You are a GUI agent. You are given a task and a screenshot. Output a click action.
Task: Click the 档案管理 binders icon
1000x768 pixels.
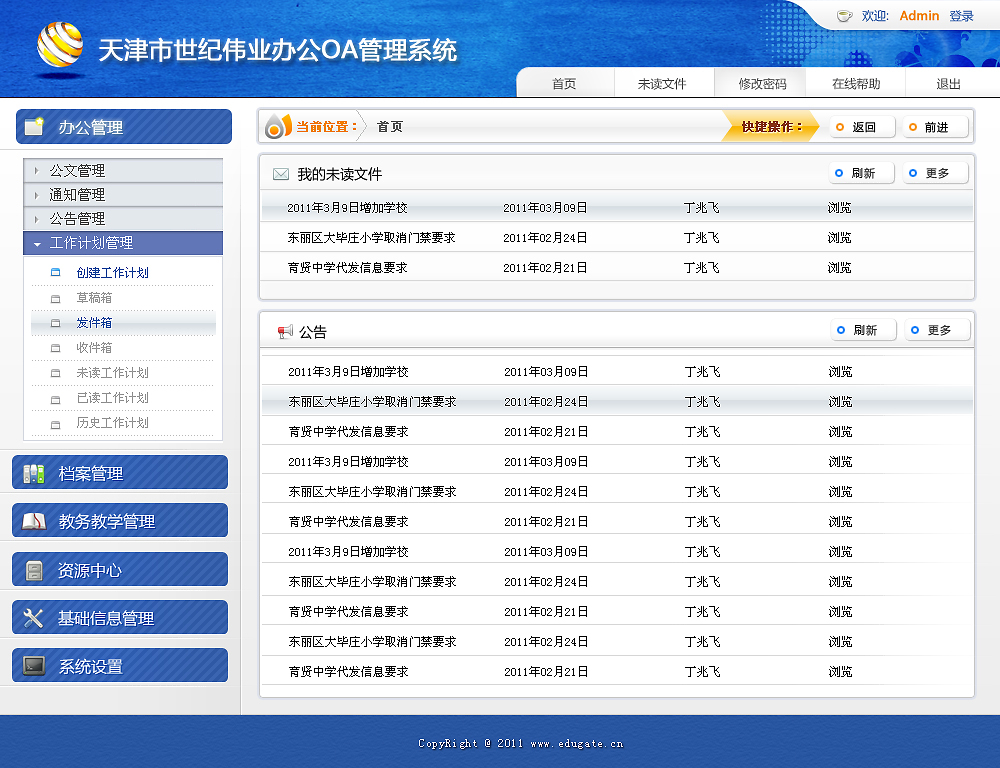click(x=34, y=474)
